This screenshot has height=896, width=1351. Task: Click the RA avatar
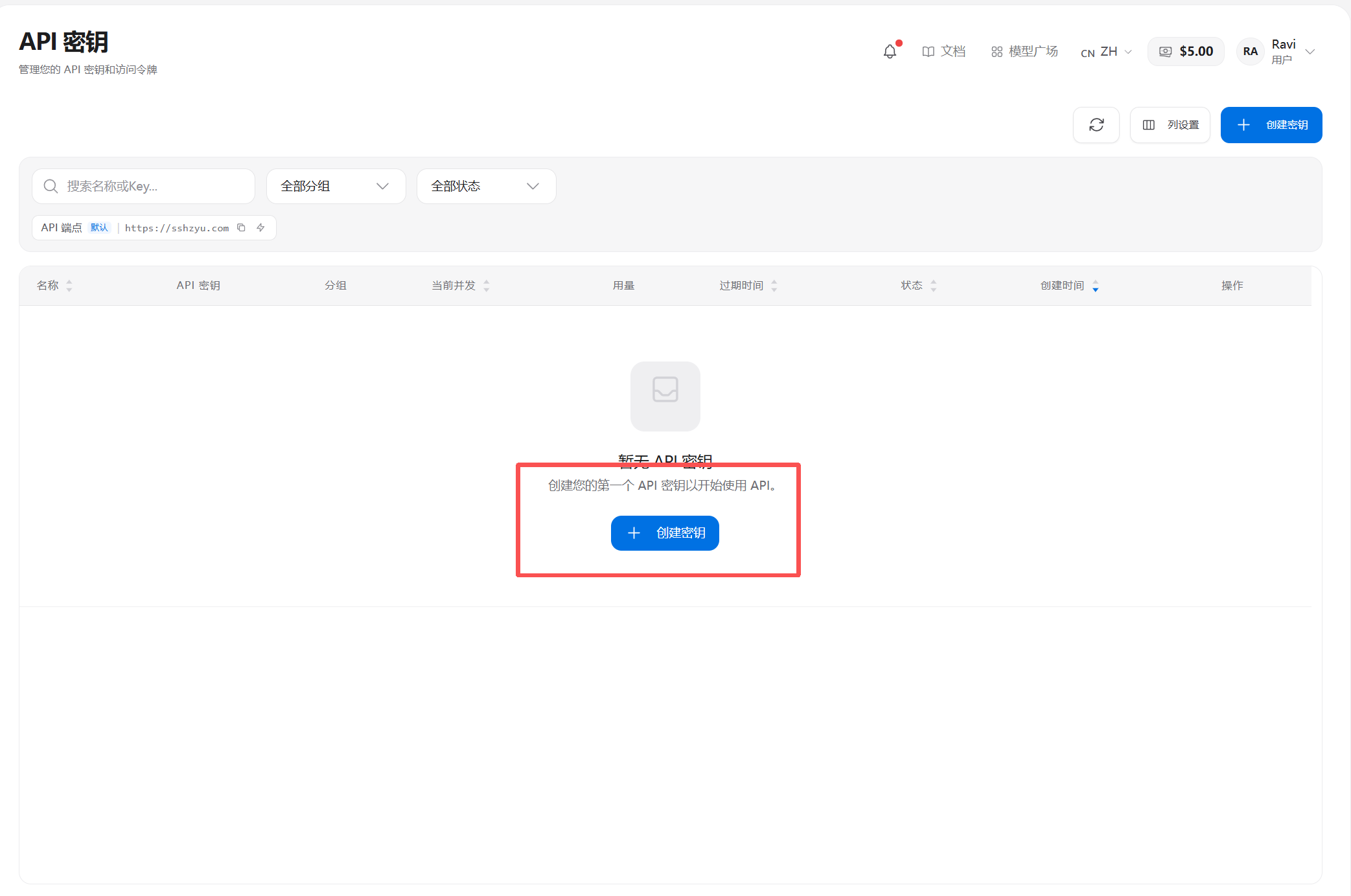tap(1250, 52)
